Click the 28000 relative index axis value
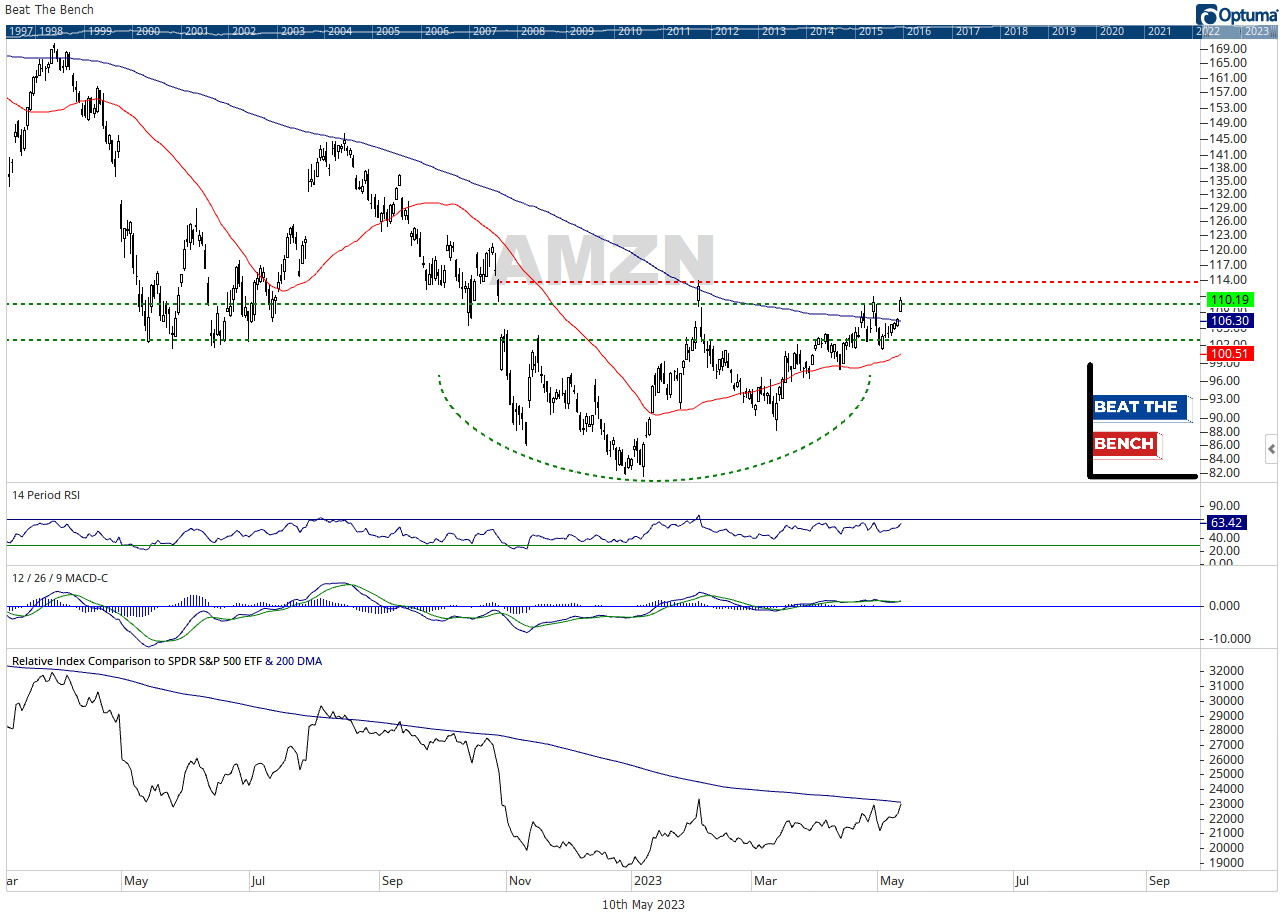The width and height of the screenshot is (1284, 924). (1227, 729)
